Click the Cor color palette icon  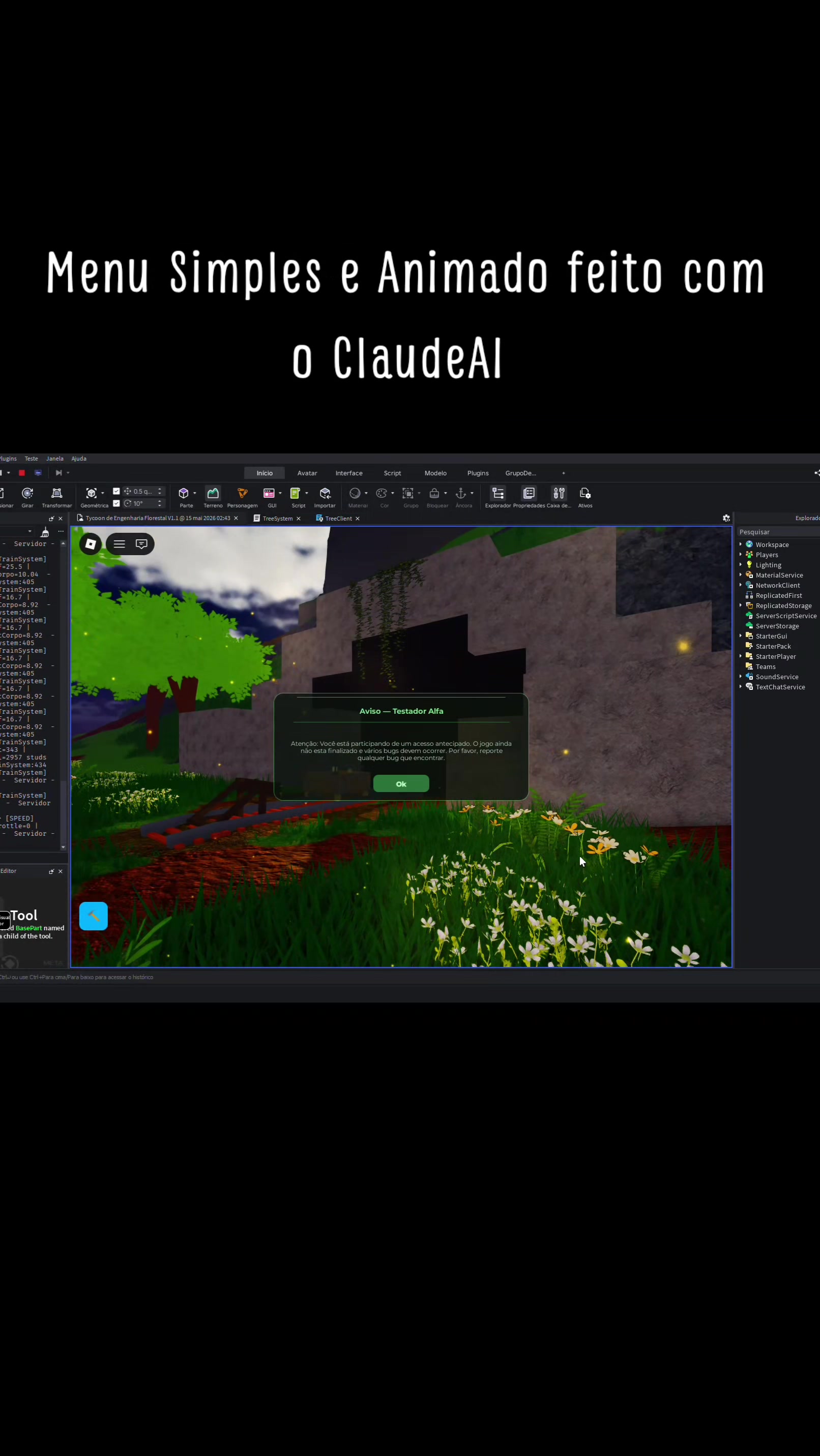(381, 493)
